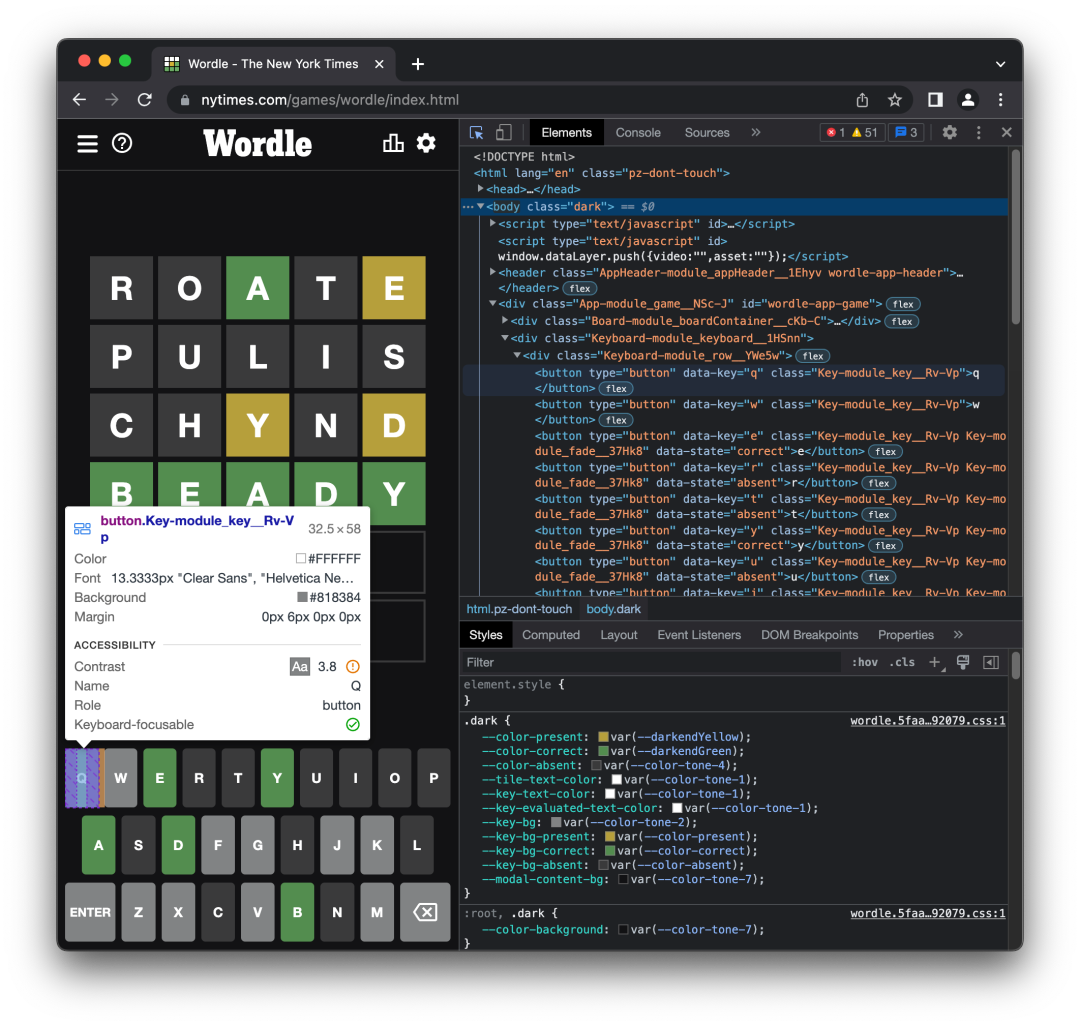1080x1026 pixels.
Task: Bookmark this page with the star icon
Action: (x=895, y=100)
